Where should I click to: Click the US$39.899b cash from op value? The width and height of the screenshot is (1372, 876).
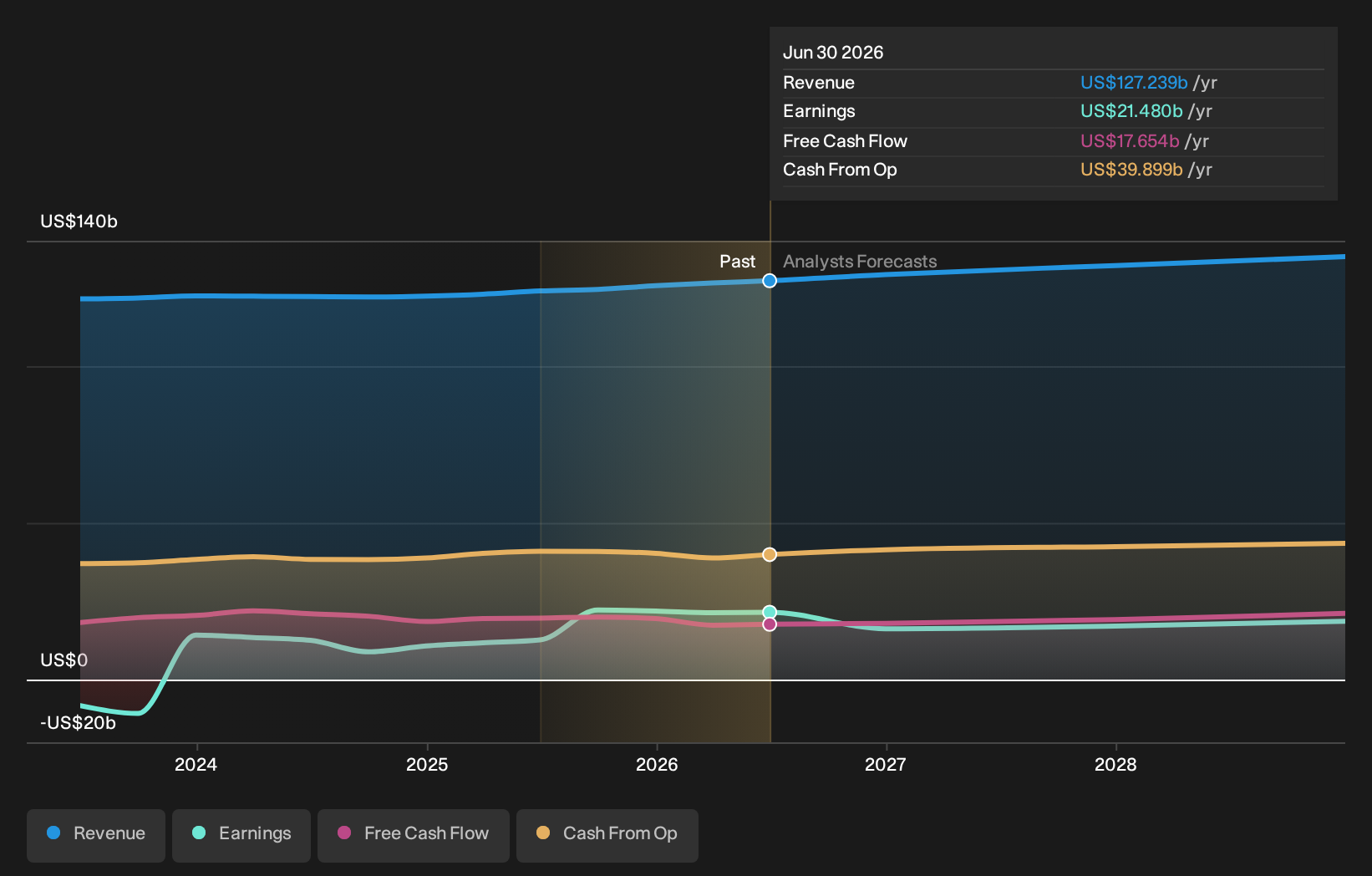click(1131, 170)
